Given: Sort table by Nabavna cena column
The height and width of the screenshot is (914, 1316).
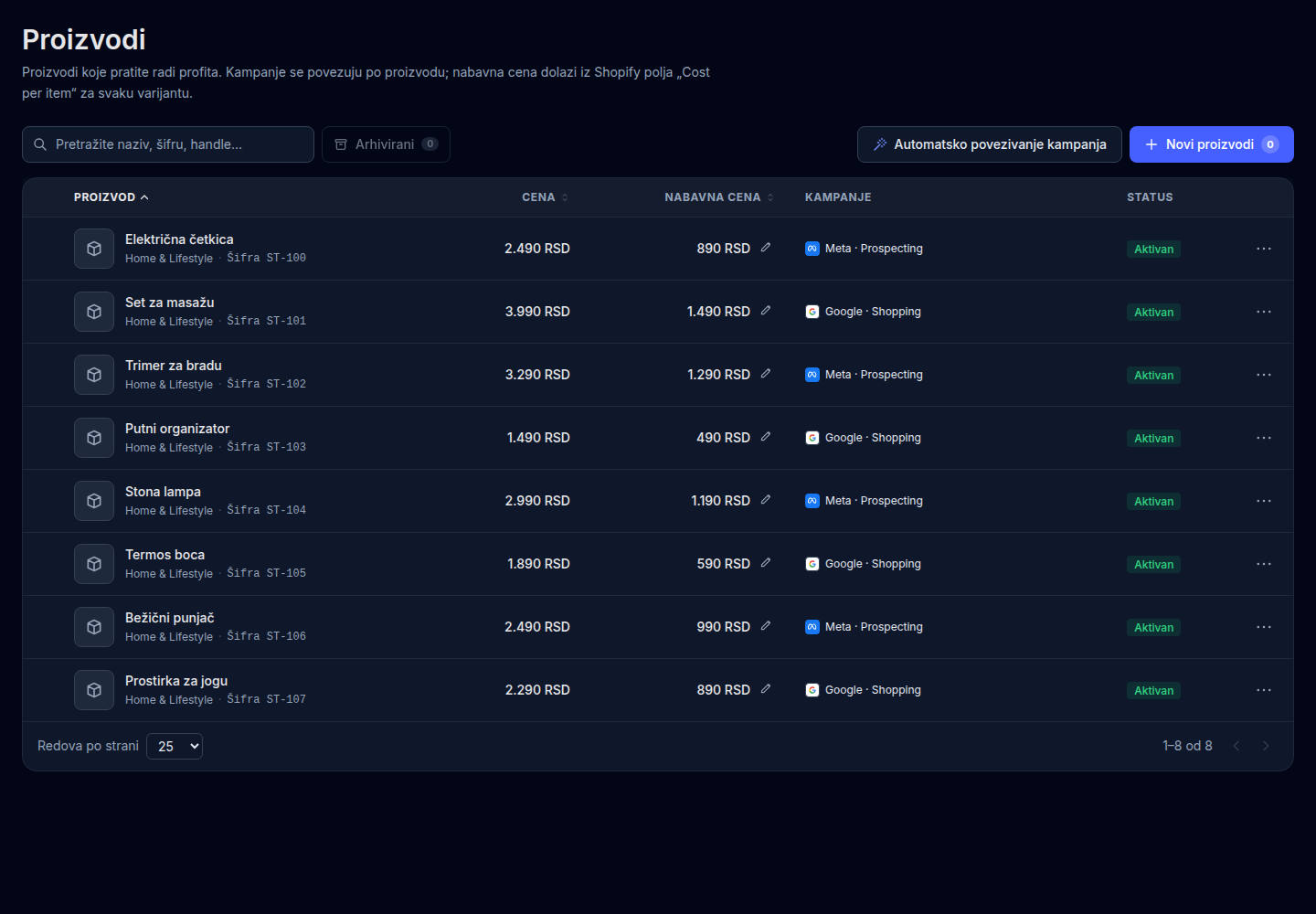Looking at the screenshot, I should (x=719, y=197).
